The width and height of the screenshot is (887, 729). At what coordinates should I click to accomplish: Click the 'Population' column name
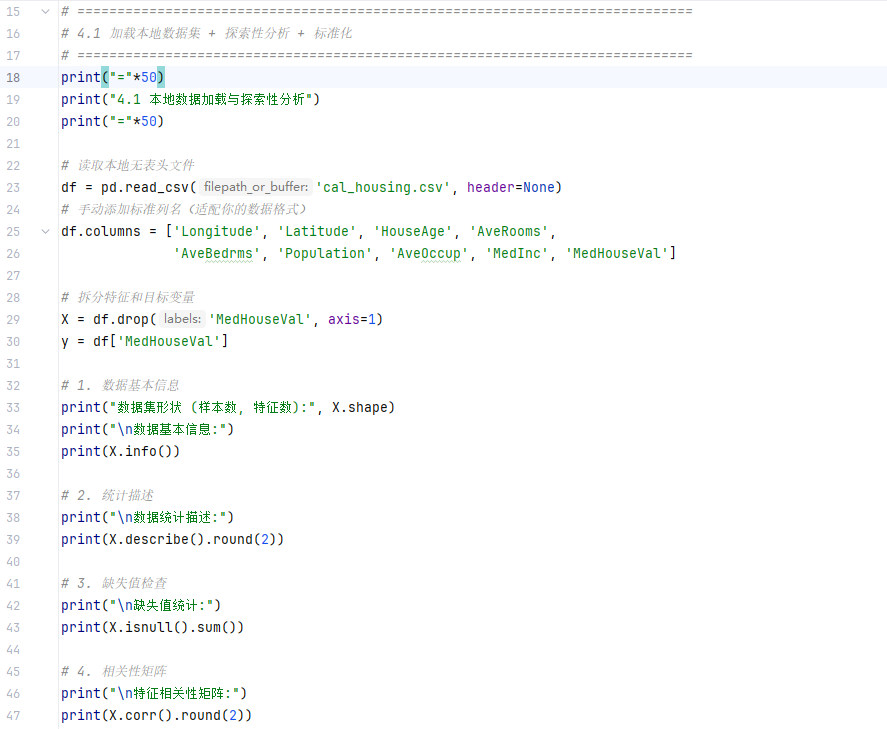click(x=325, y=253)
